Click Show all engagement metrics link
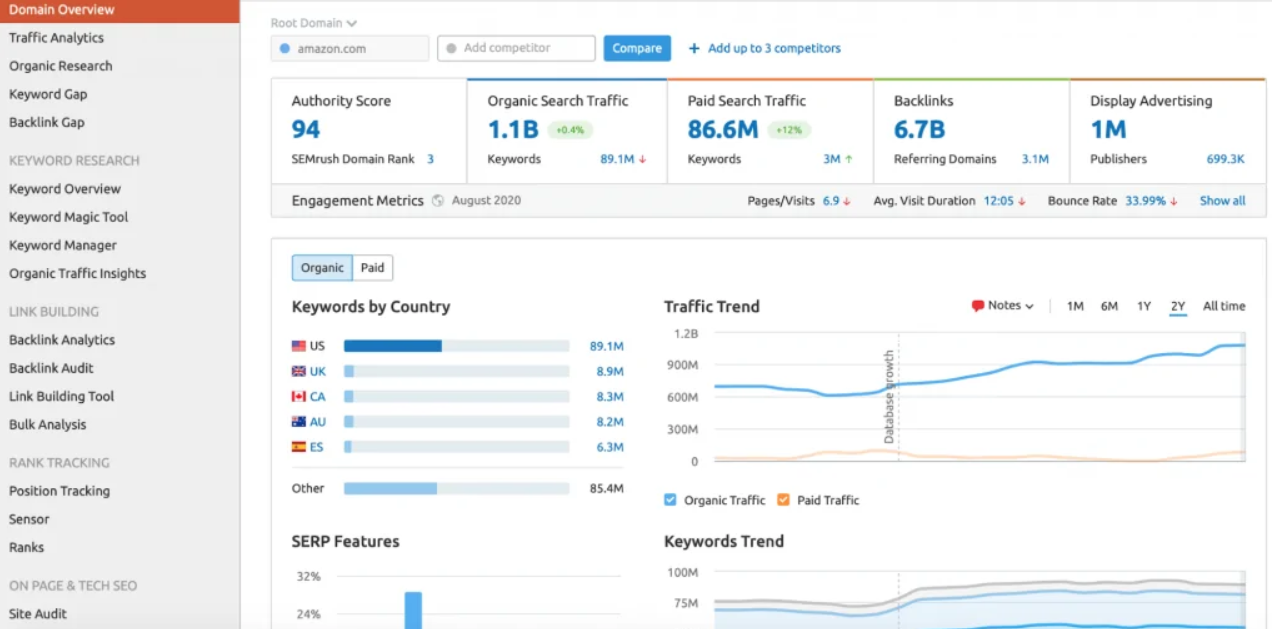 click(1222, 201)
